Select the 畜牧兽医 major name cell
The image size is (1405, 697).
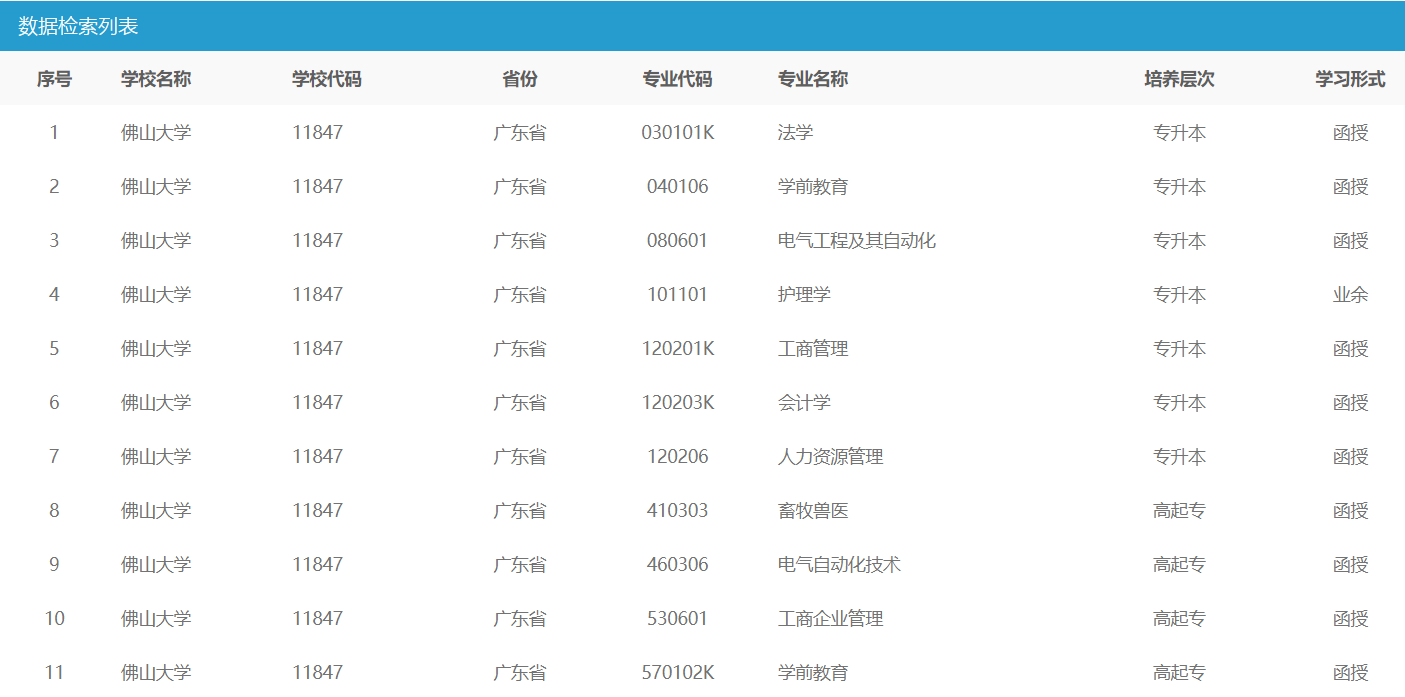pyautogui.click(x=813, y=511)
